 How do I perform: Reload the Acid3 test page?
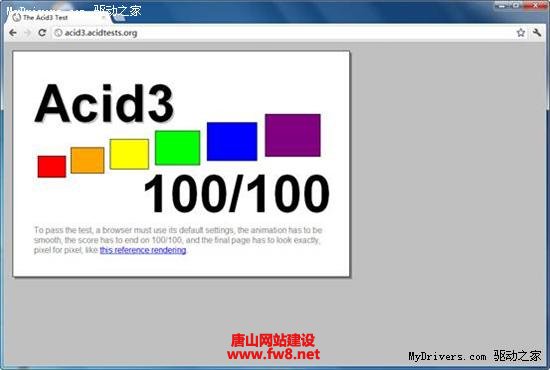coord(42,33)
